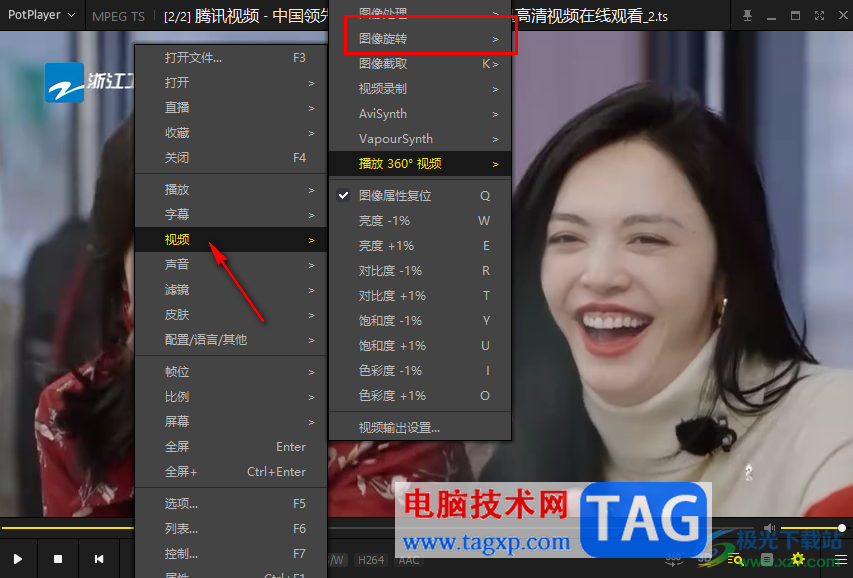Open the 比例 menu entry

click(231, 397)
